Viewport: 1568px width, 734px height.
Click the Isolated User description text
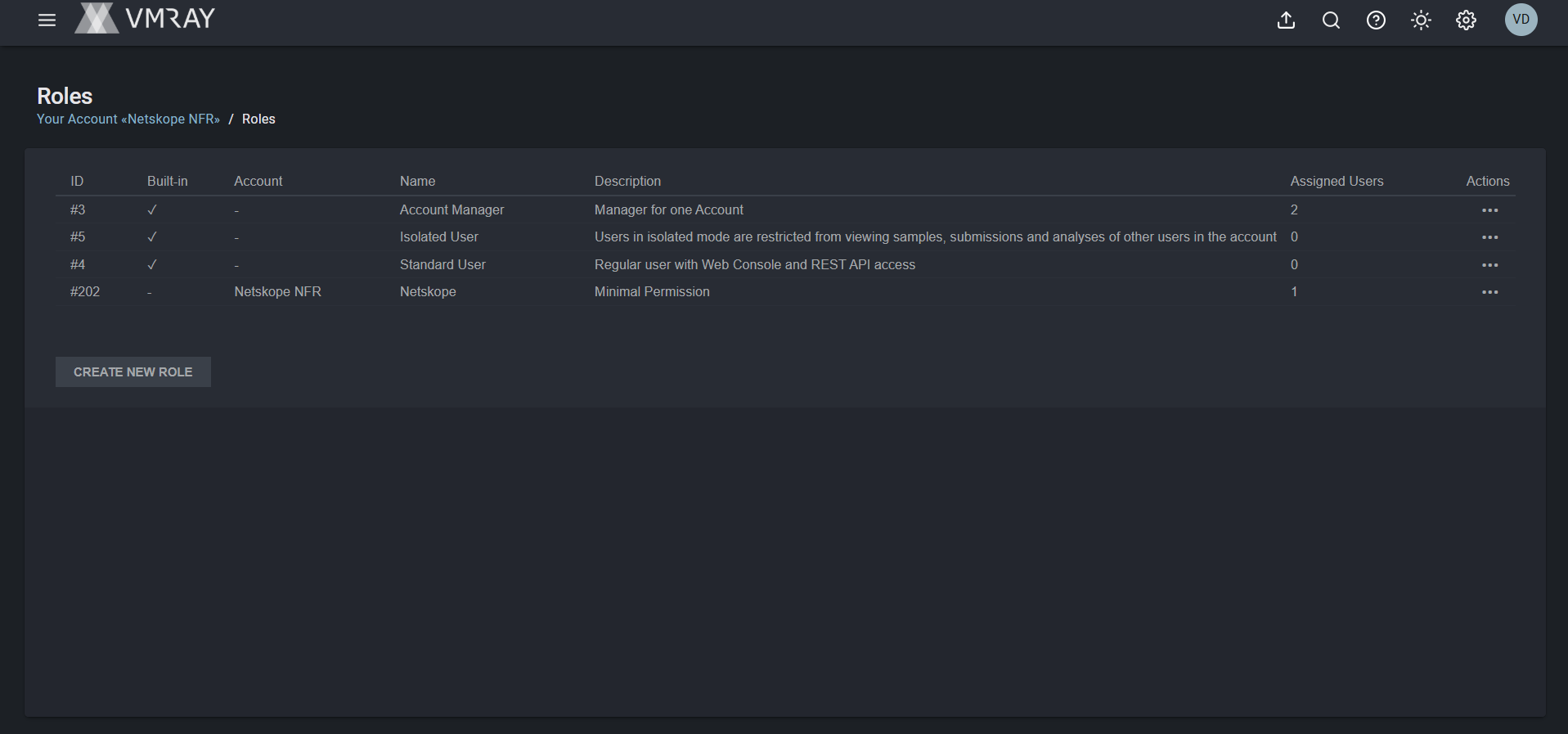(x=936, y=237)
